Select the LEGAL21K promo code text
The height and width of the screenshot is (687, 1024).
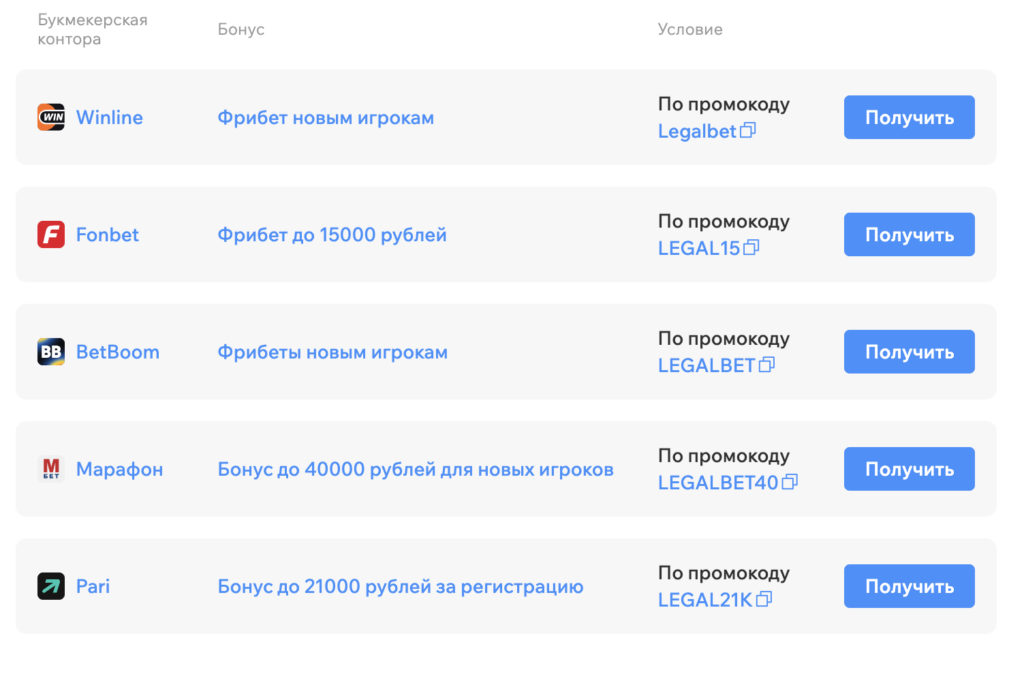(705, 599)
